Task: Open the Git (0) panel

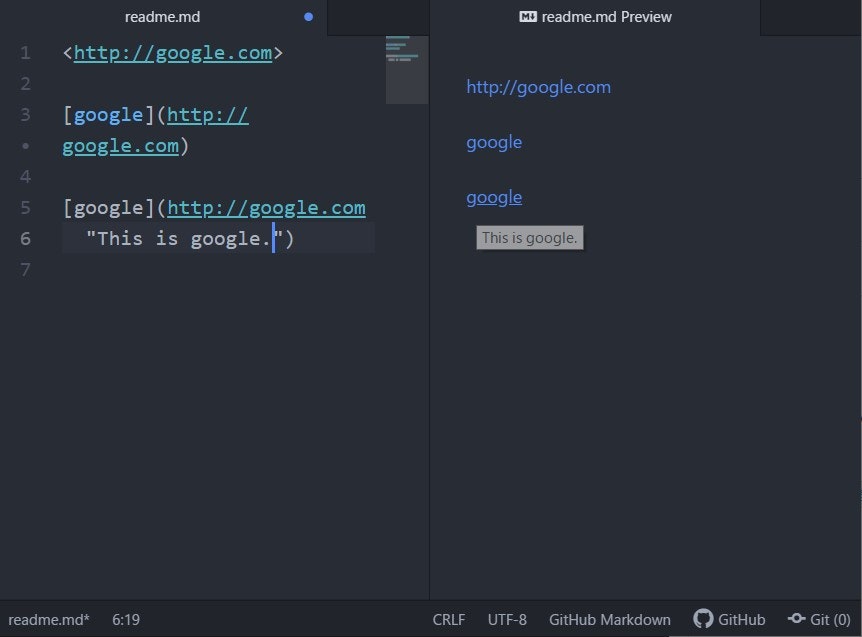Action: tap(830, 620)
